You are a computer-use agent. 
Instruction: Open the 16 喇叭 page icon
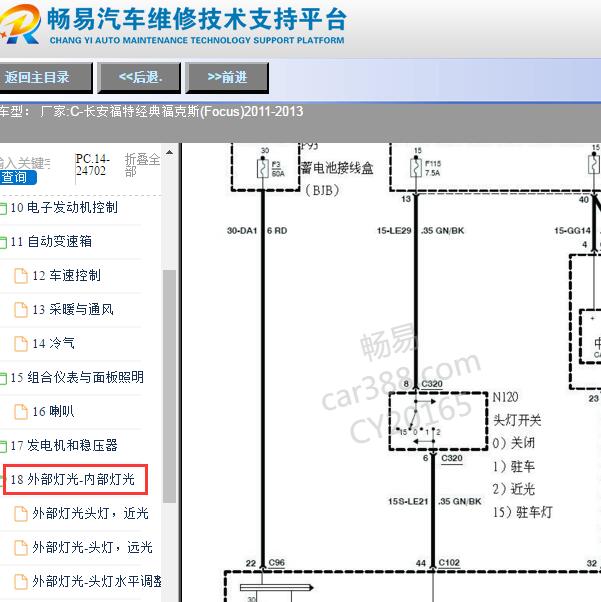pyautogui.click(x=21, y=412)
